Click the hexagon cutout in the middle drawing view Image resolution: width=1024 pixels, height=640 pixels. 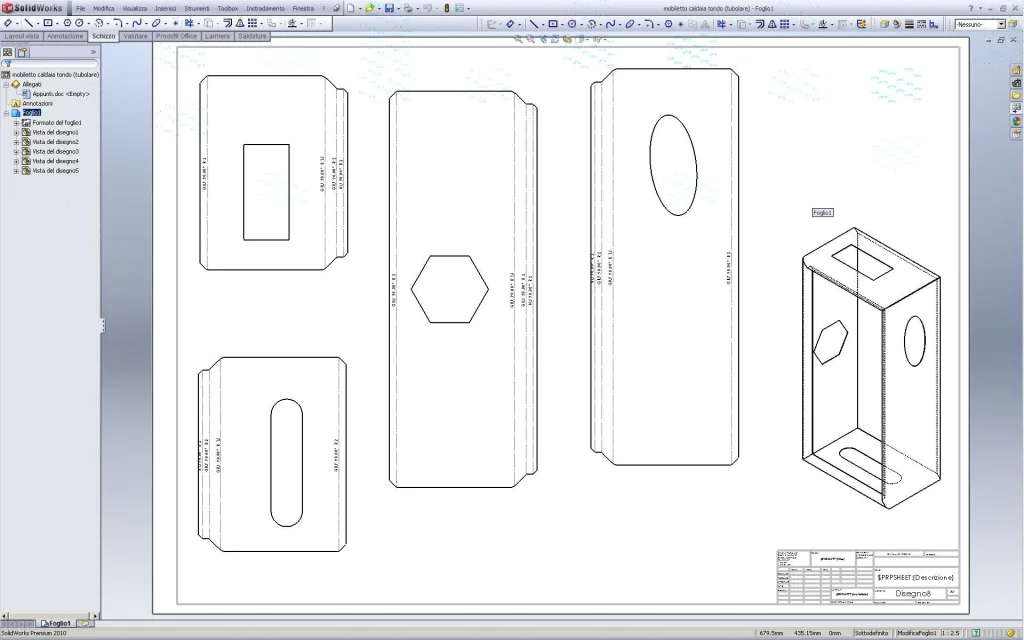pyautogui.click(x=450, y=289)
